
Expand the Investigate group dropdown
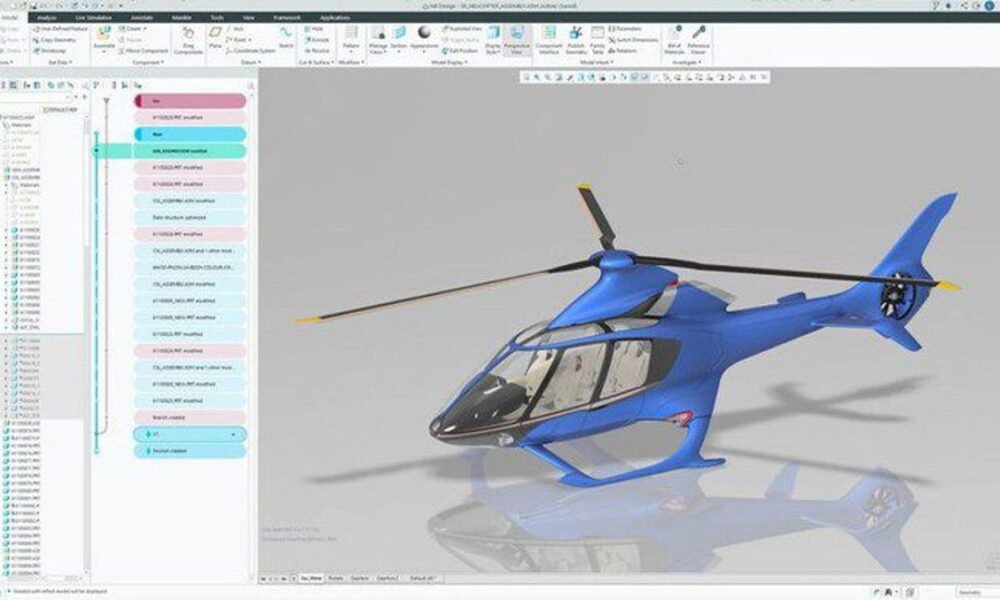(687, 62)
